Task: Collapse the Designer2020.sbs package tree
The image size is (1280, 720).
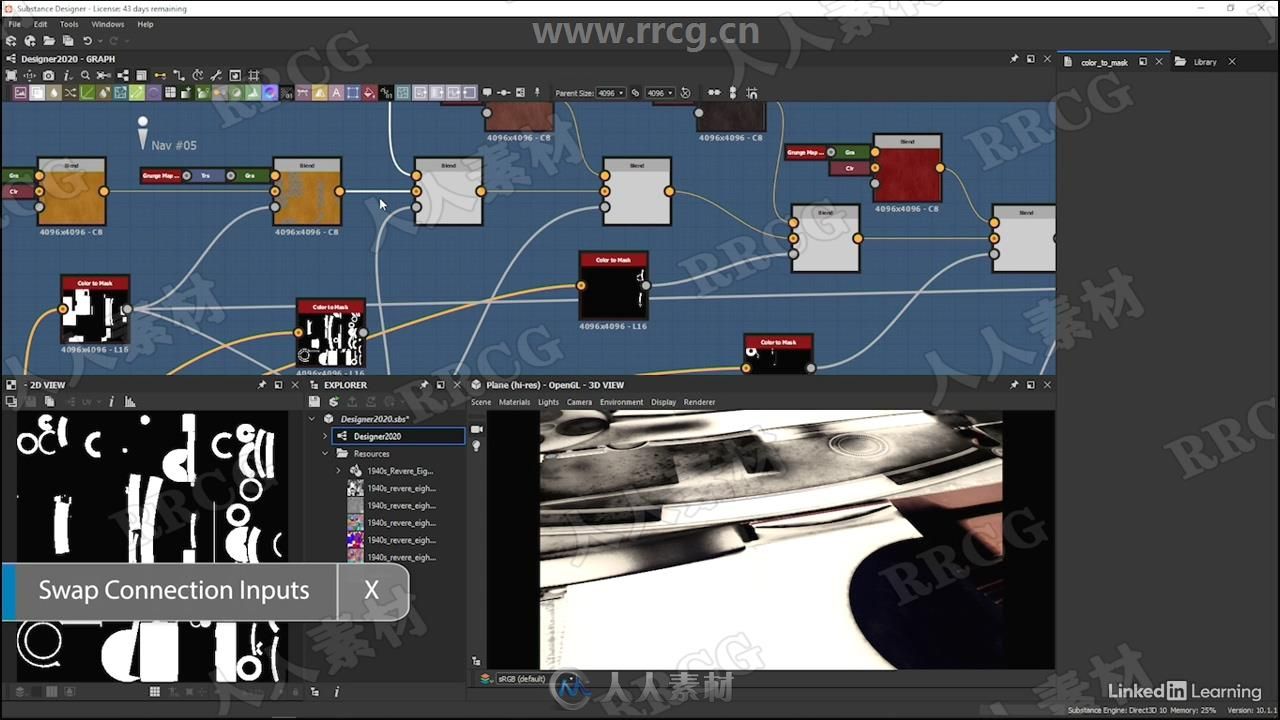Action: pos(313,419)
